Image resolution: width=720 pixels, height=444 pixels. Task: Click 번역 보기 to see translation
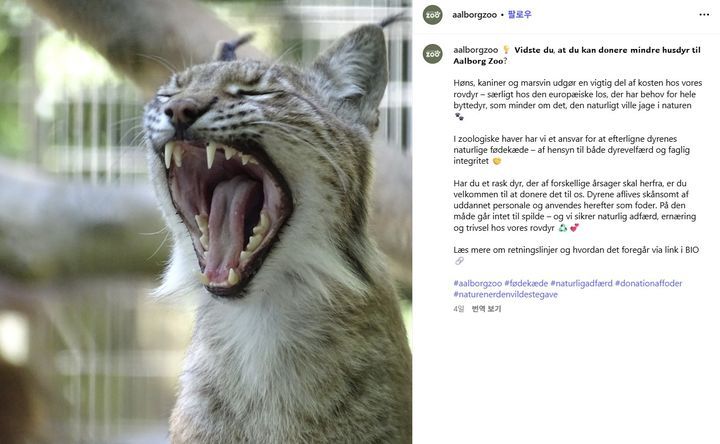(486, 309)
